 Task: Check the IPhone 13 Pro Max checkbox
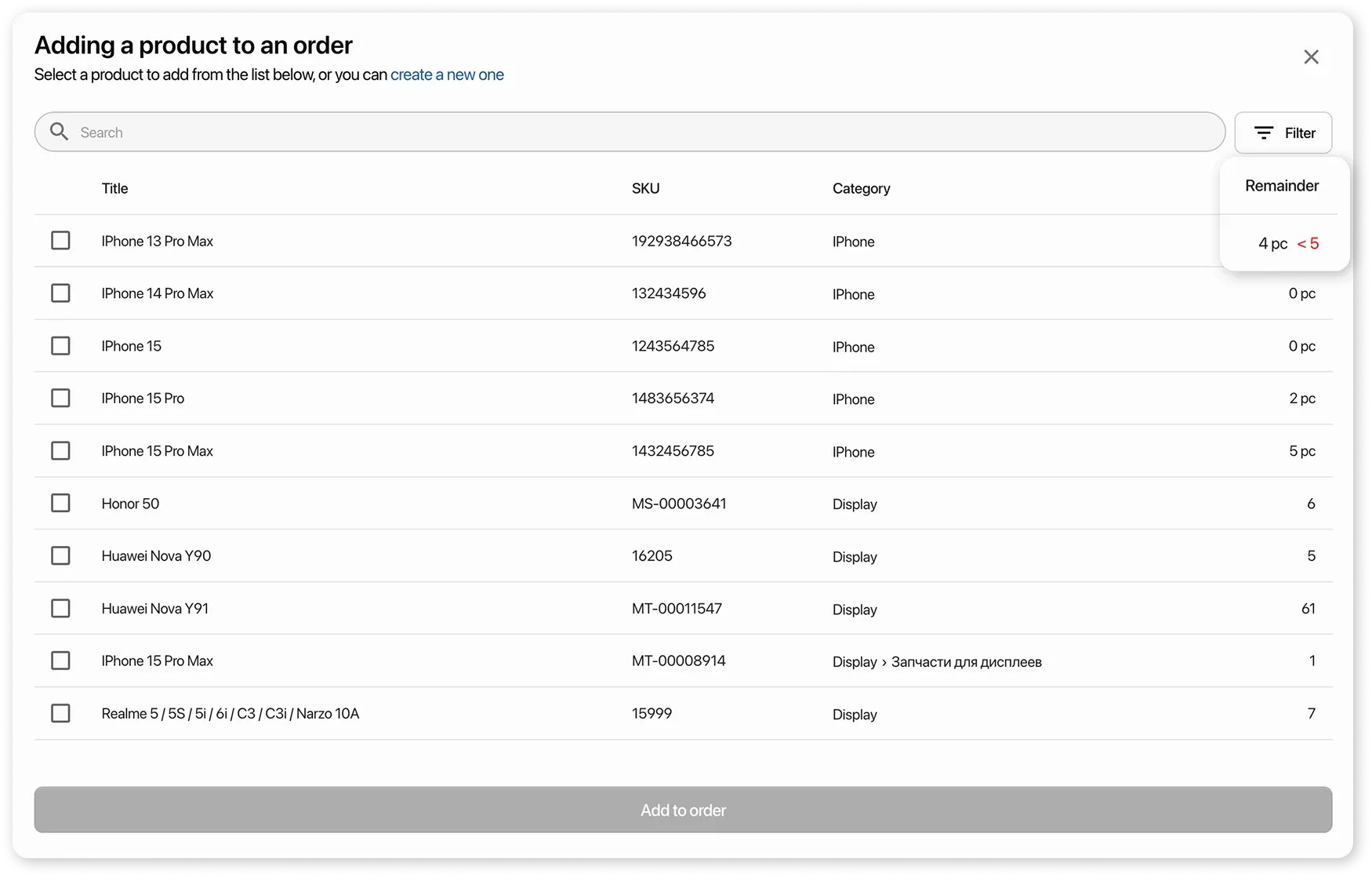coord(60,240)
